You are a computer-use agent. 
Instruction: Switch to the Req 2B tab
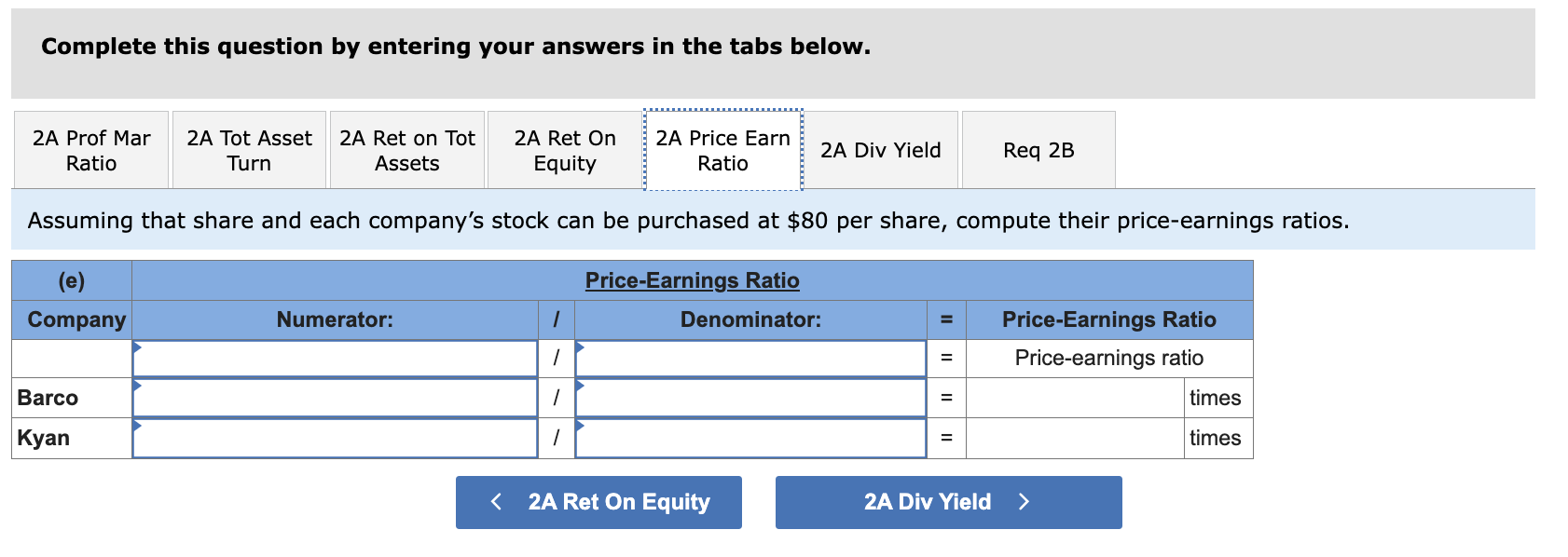1038,150
